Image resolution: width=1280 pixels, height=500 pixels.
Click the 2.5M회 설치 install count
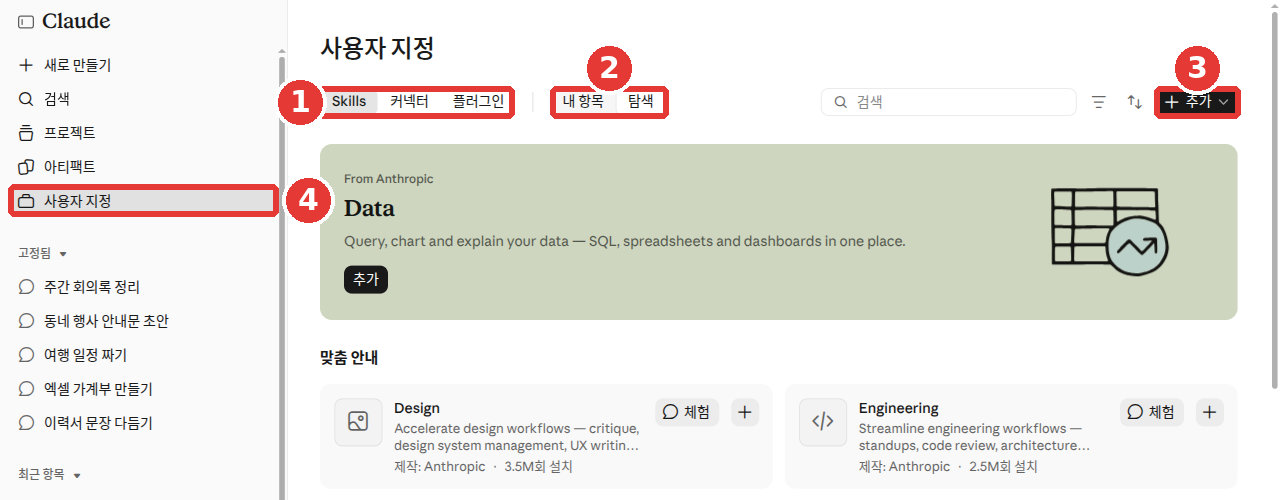pyautogui.click(x=1003, y=467)
